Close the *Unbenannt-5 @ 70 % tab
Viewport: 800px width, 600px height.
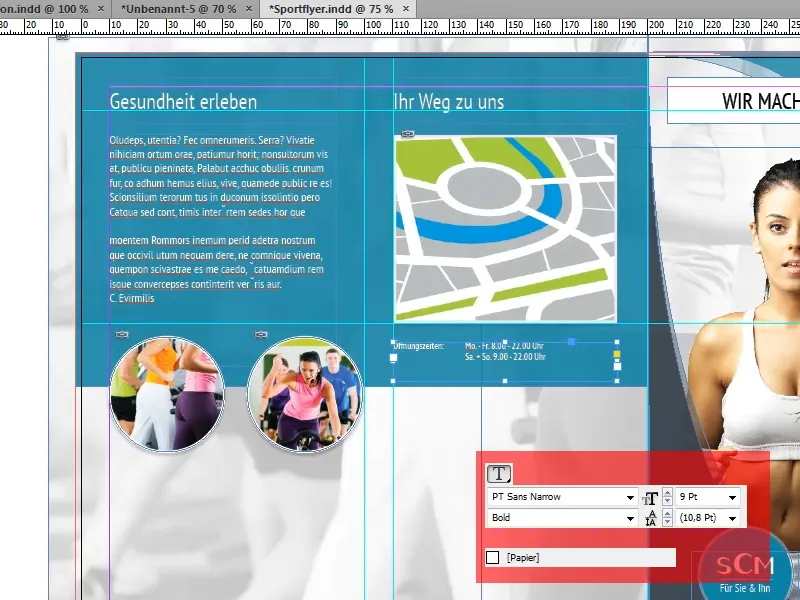pyautogui.click(x=248, y=9)
